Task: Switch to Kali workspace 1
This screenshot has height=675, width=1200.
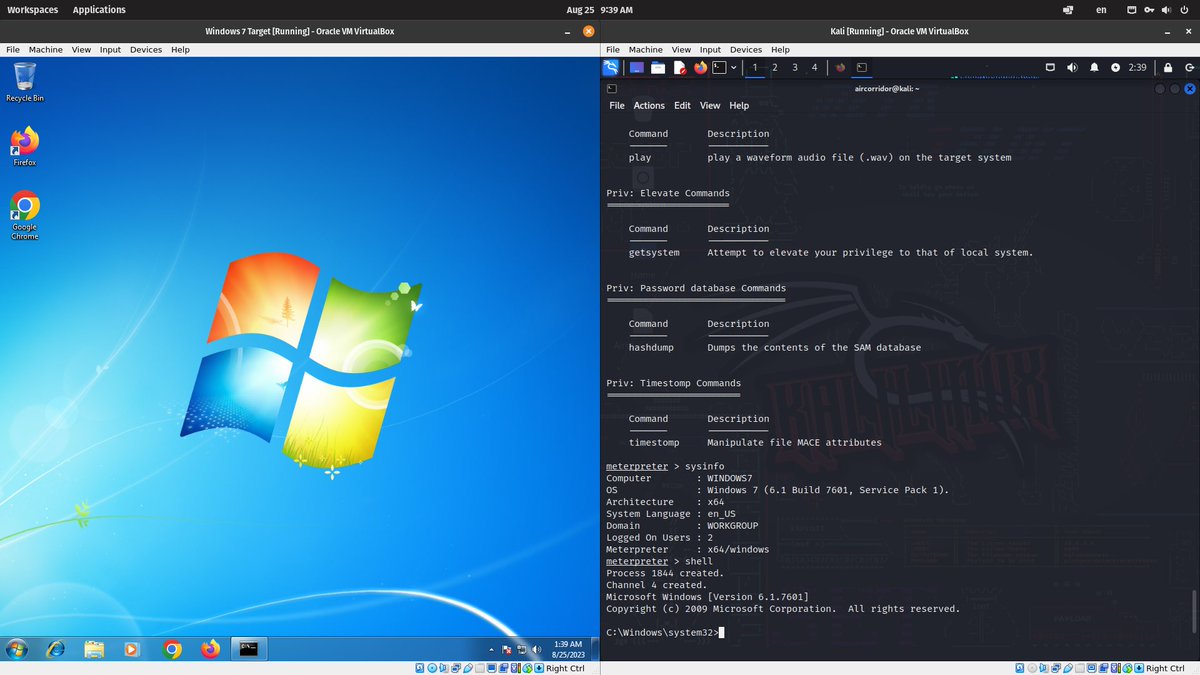Action: [755, 67]
